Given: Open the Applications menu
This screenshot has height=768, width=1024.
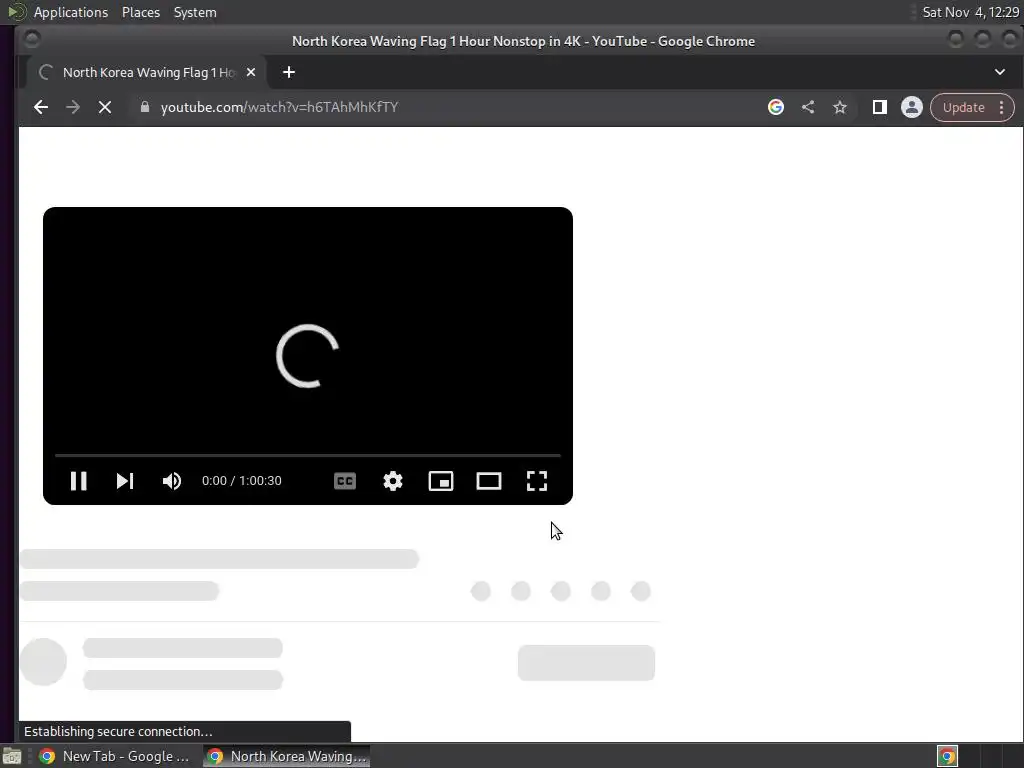Looking at the screenshot, I should pos(71,12).
